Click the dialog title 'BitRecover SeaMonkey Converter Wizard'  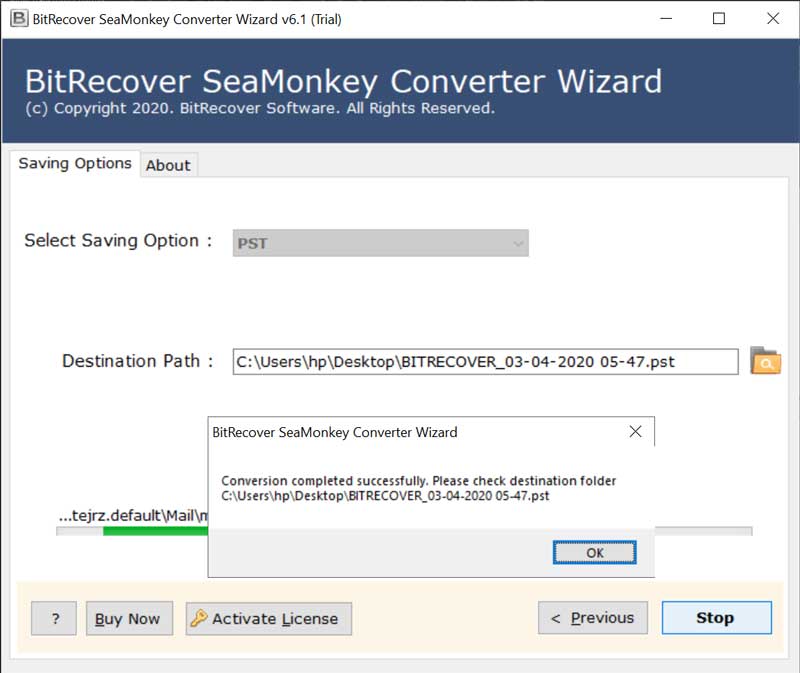pyautogui.click(x=335, y=432)
